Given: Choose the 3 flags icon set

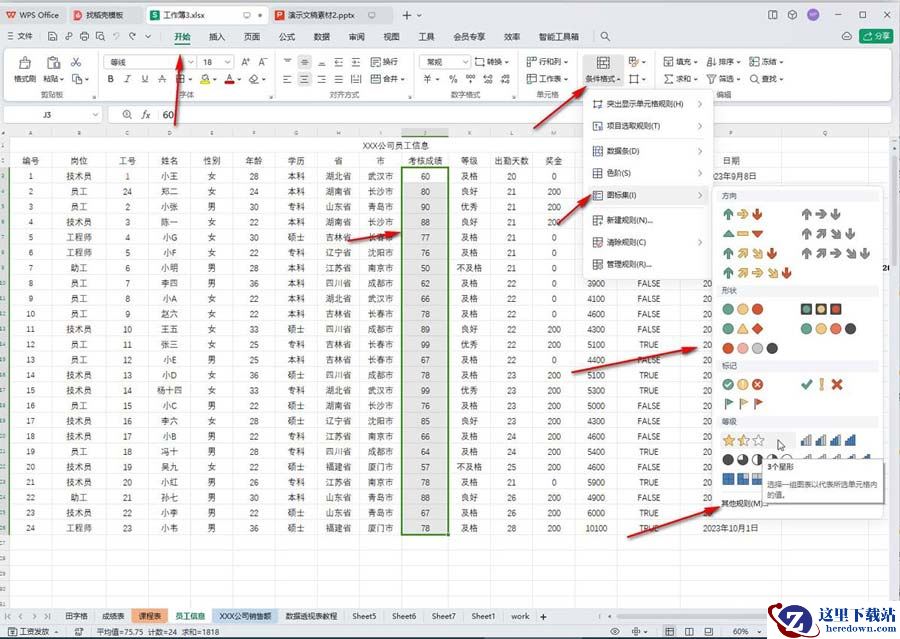Looking at the screenshot, I should click(743, 404).
